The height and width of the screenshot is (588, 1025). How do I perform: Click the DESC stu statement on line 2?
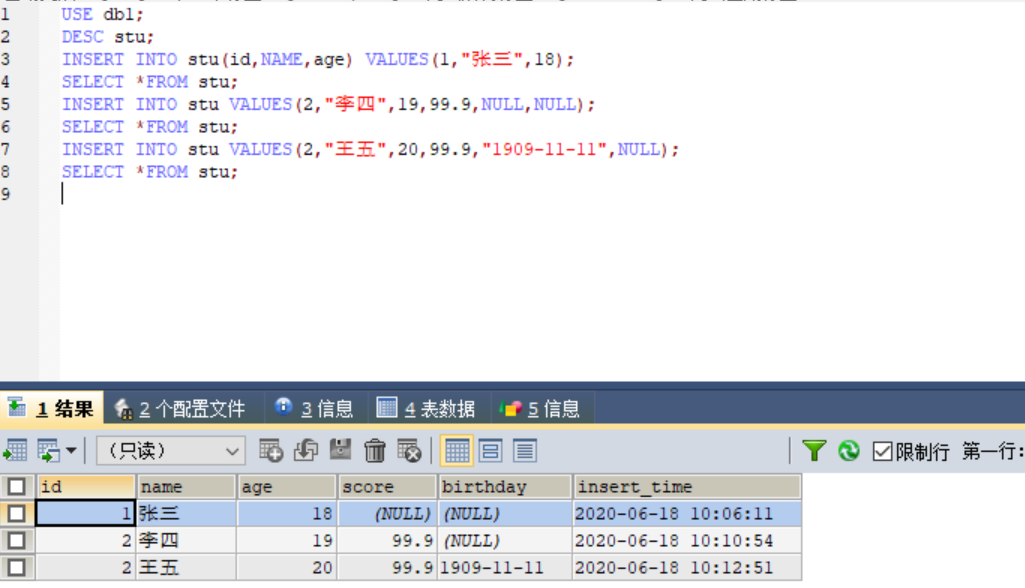click(x=108, y=37)
